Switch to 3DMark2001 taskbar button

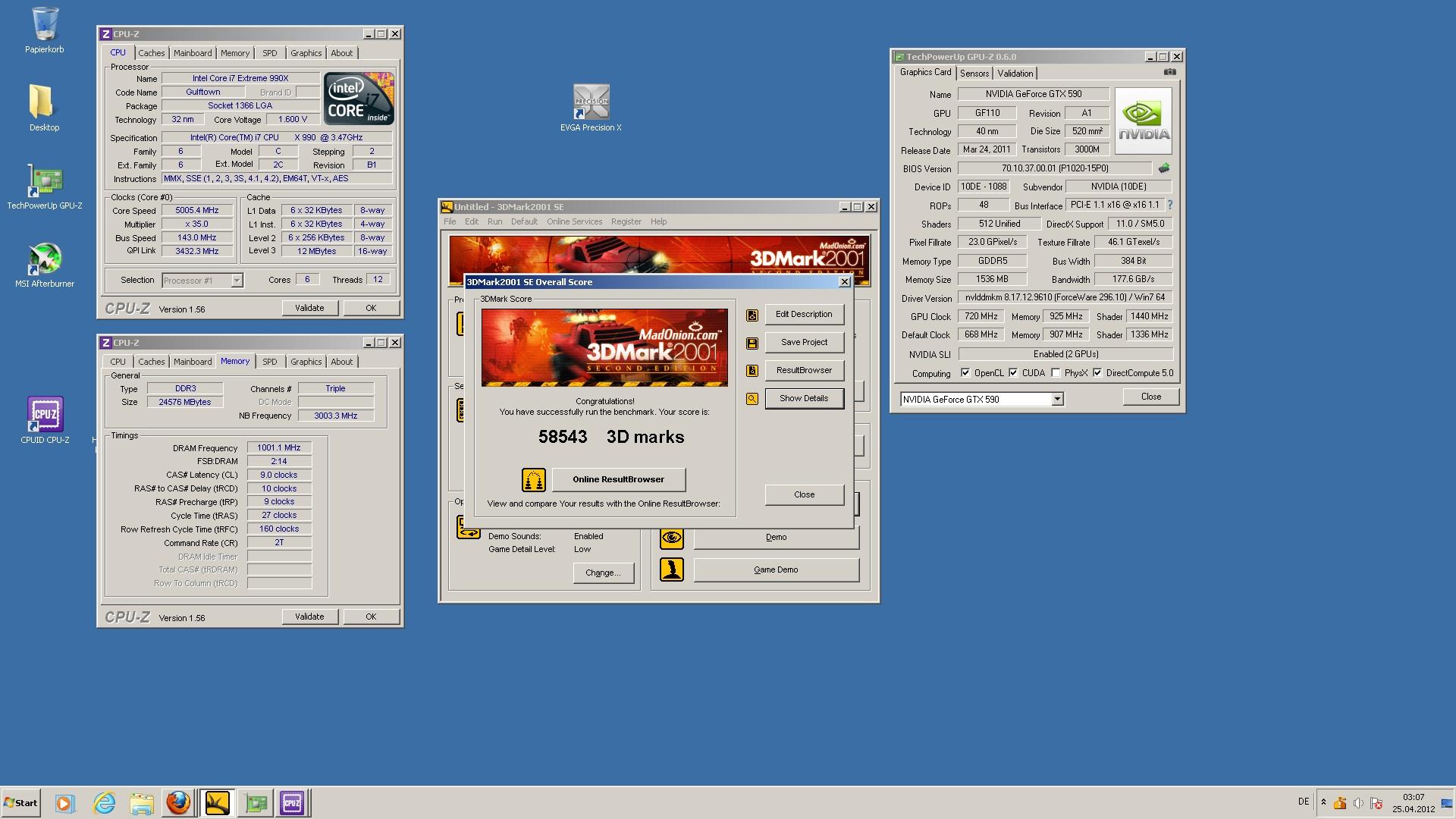217,803
